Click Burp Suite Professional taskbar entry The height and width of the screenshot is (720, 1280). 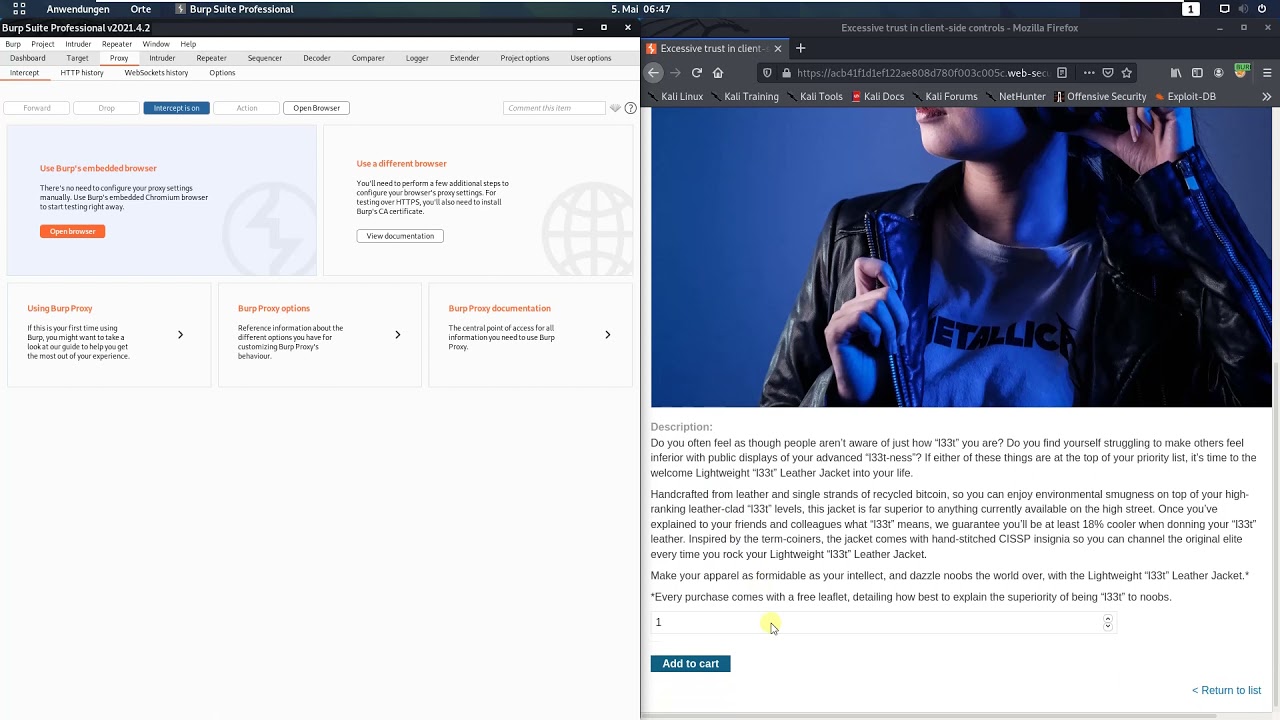234,9
